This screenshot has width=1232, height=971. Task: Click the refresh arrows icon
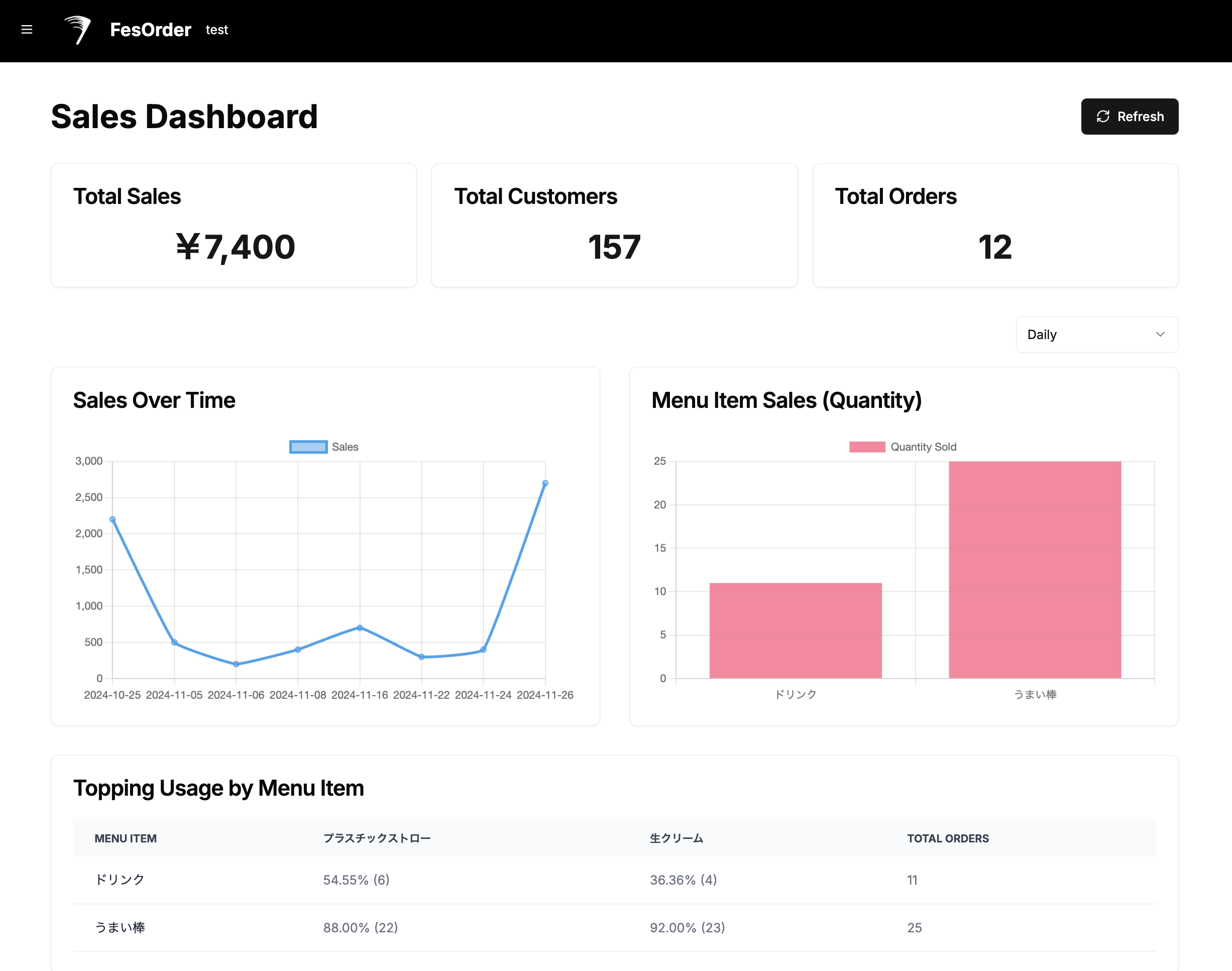point(1102,117)
